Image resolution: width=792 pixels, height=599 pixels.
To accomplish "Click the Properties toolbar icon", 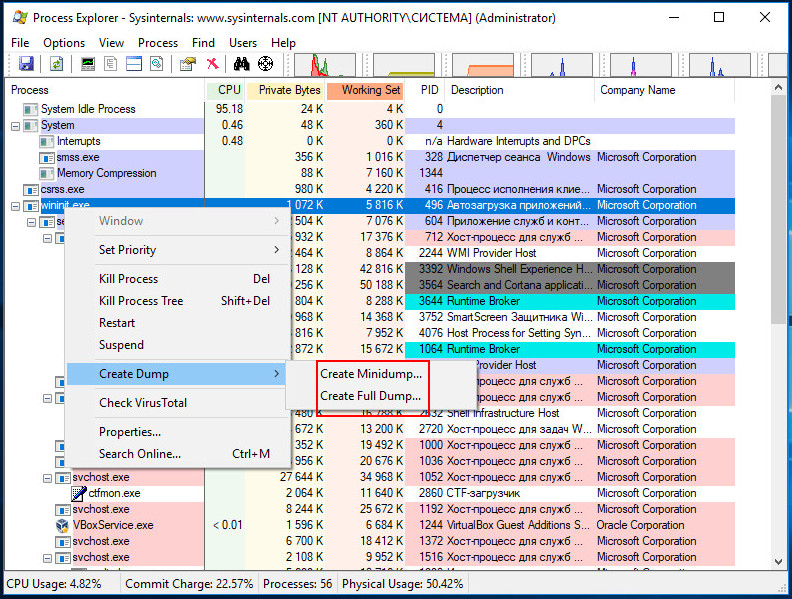I will click(188, 64).
